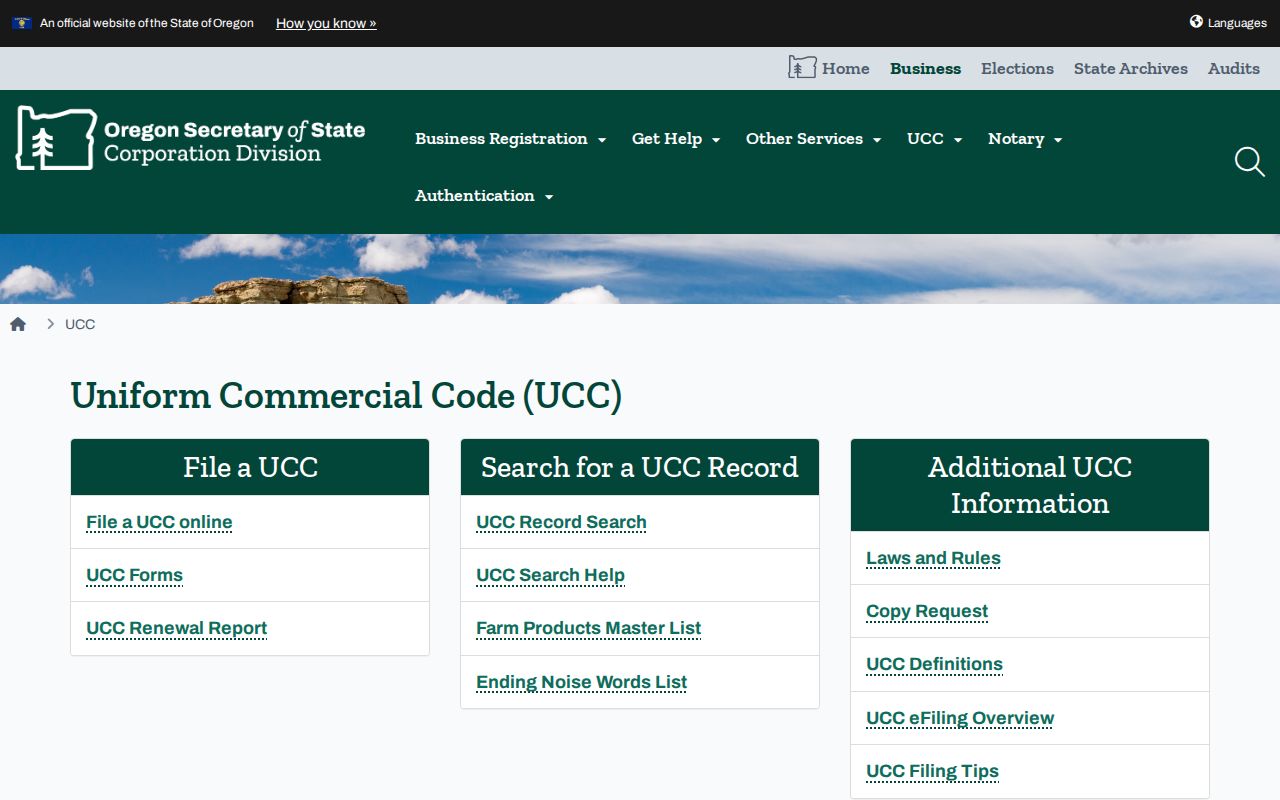Open the UCC eFiling Overview link

tap(960, 718)
